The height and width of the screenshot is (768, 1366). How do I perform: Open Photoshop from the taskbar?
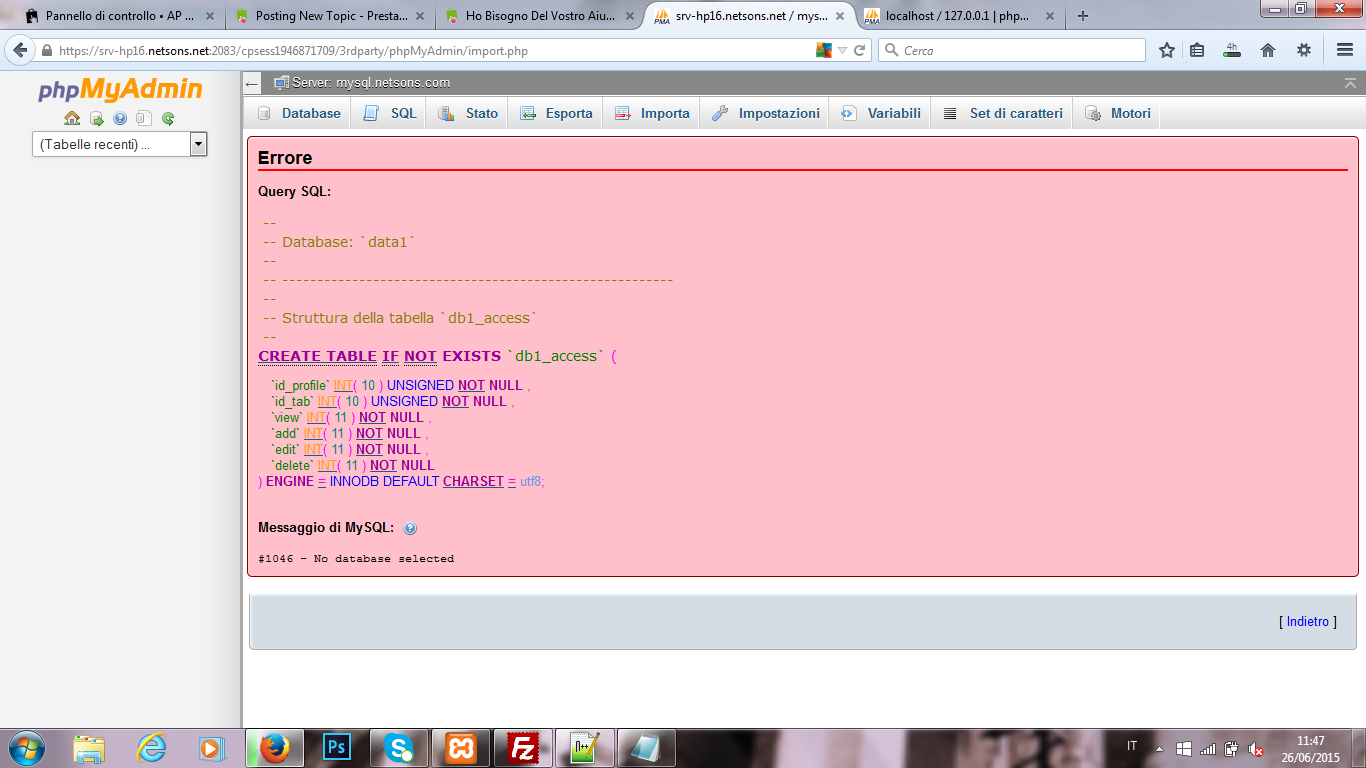point(338,748)
